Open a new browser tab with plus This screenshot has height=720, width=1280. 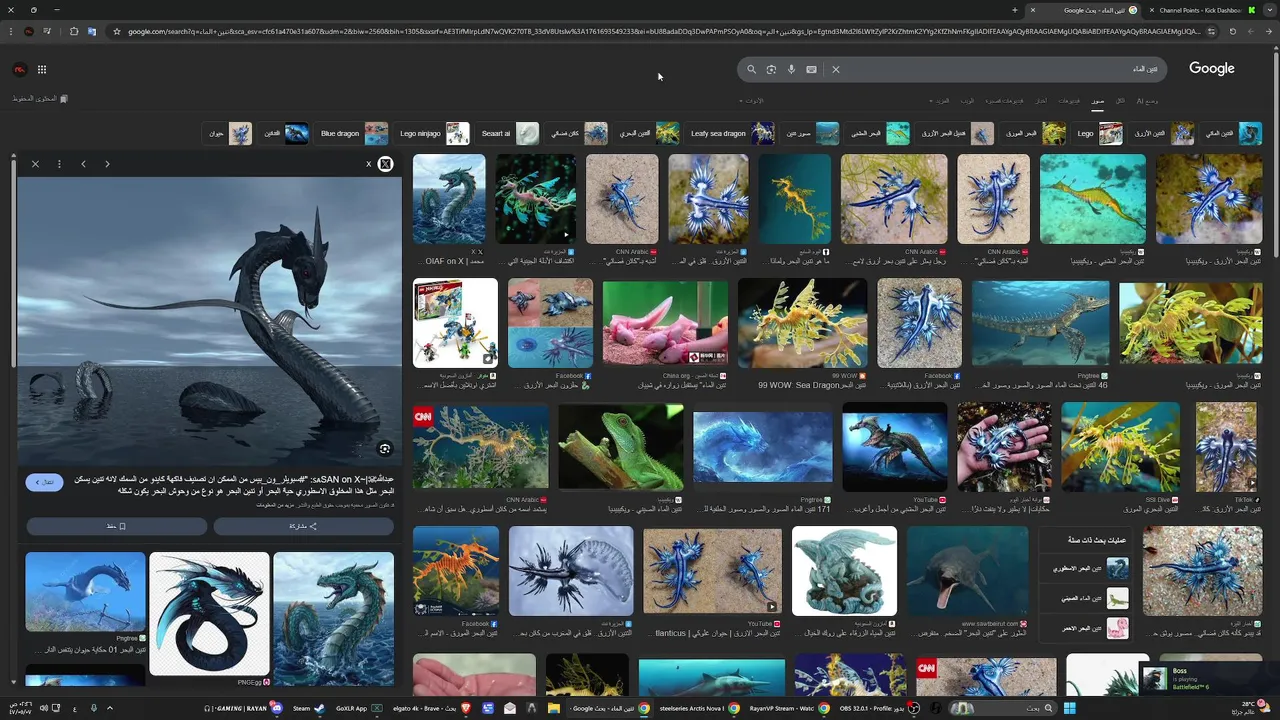coord(1015,10)
